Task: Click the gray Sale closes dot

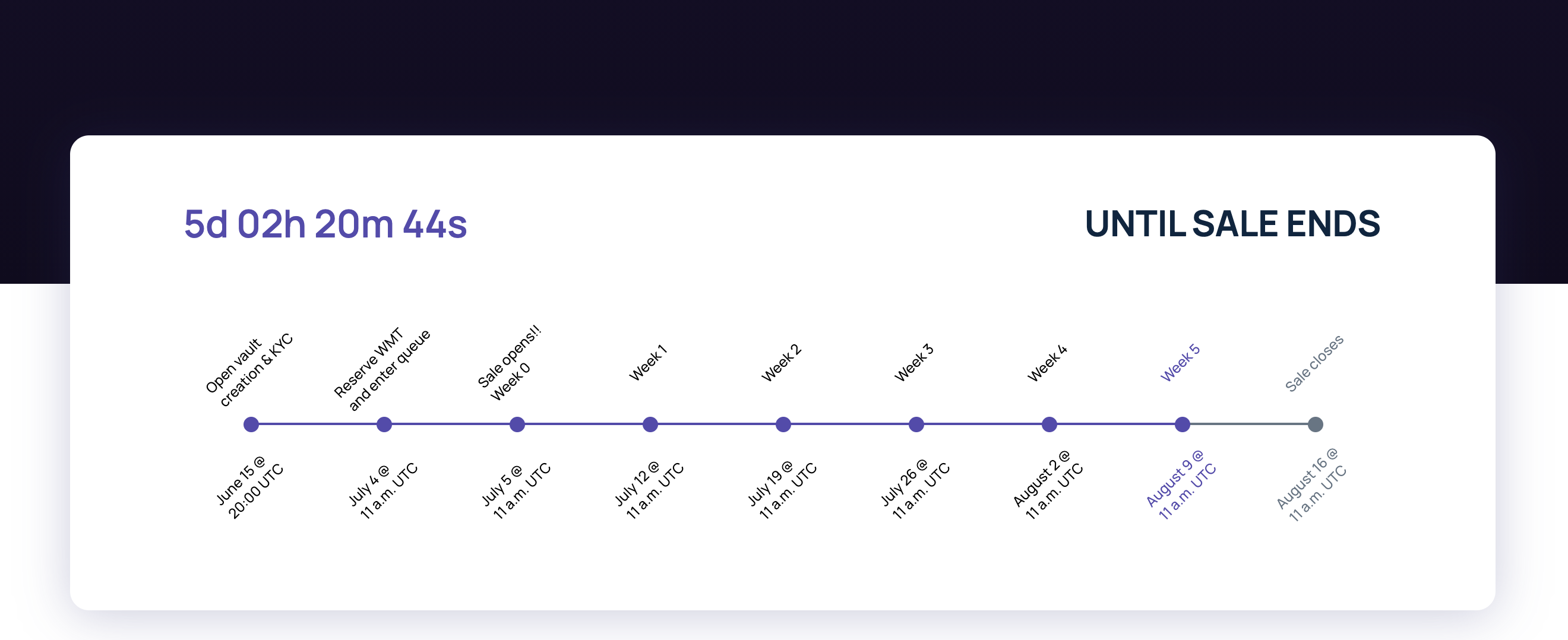Action: click(1315, 424)
